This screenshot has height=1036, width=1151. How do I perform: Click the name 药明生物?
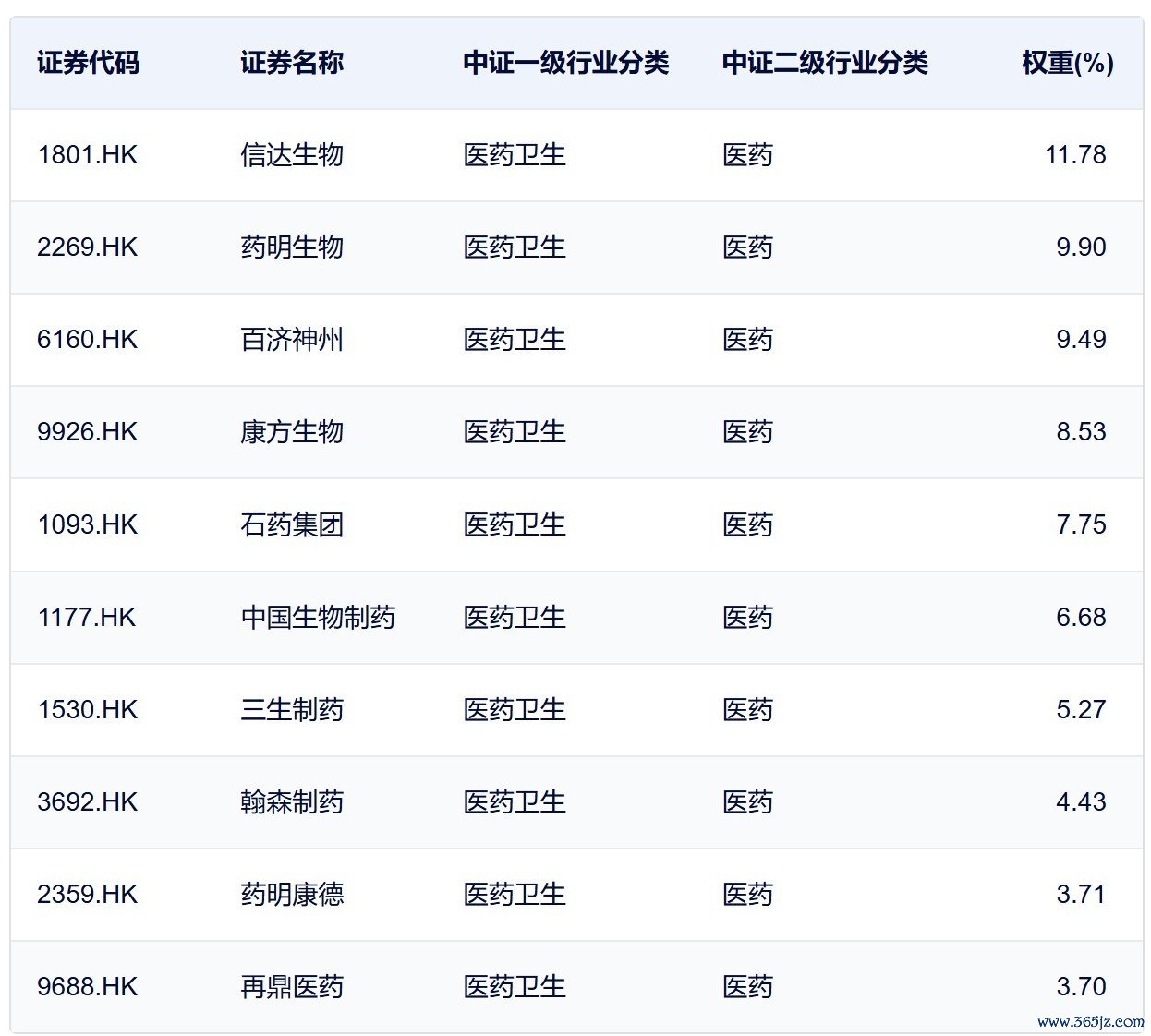[x=292, y=247]
